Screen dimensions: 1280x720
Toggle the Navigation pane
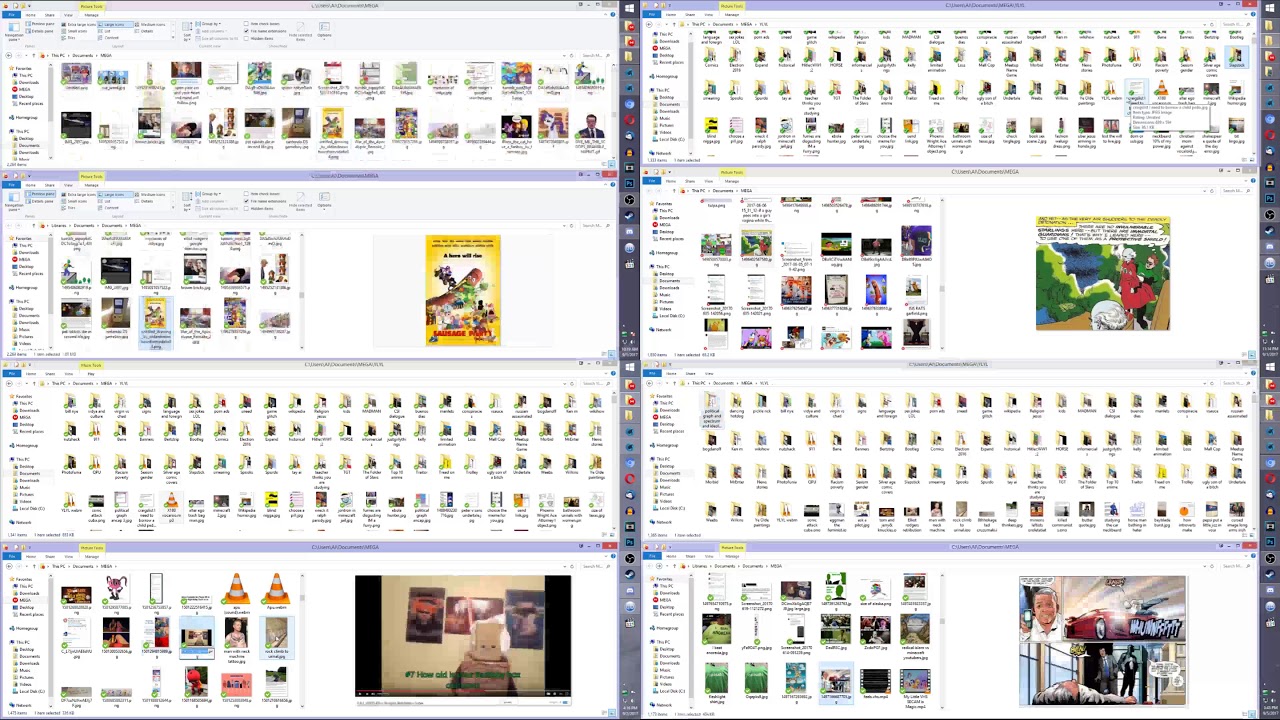point(13,33)
